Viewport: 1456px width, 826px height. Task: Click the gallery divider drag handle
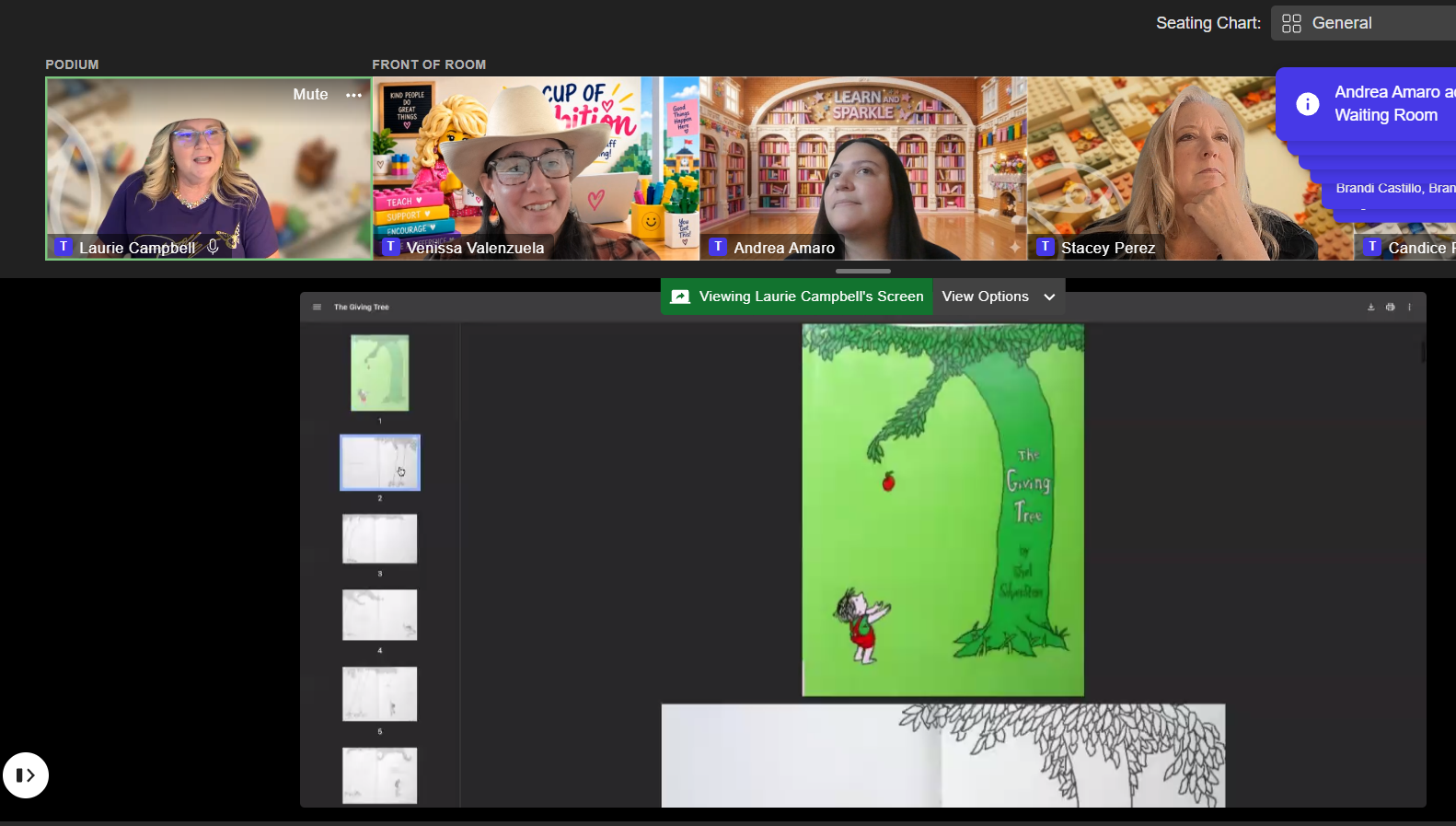coord(863,272)
